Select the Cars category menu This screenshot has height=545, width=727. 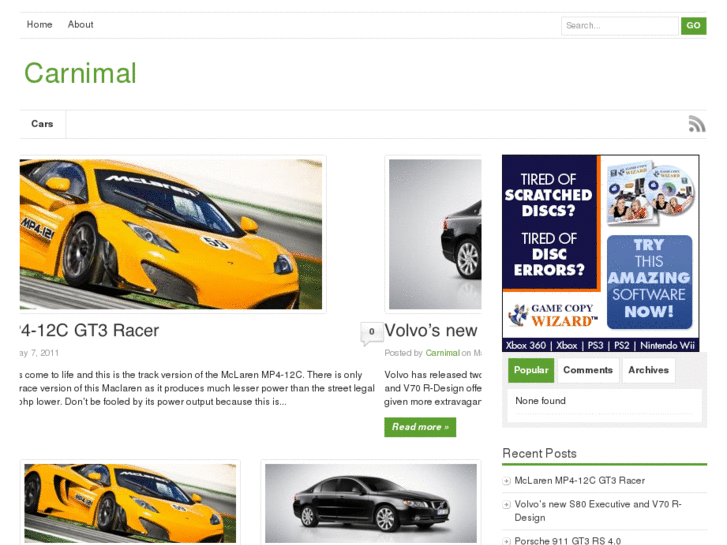42,124
